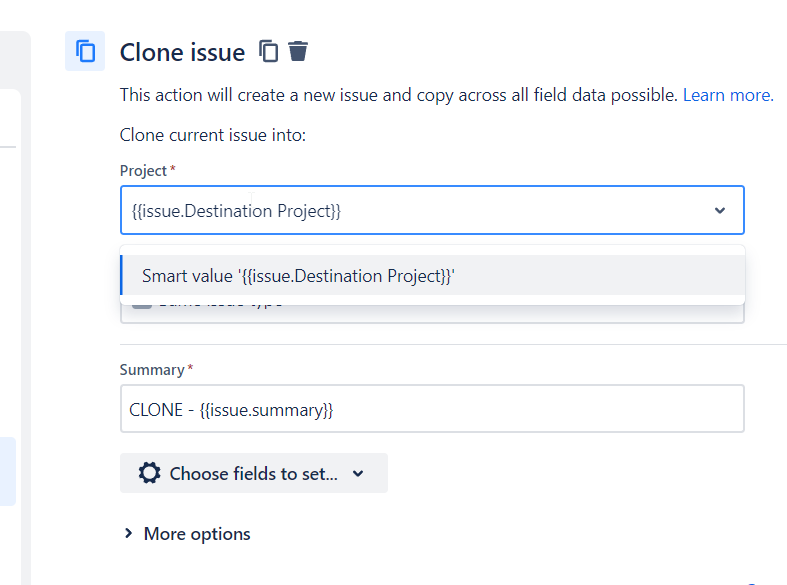
Task: Click the chevron arrow before More options
Action: point(128,533)
